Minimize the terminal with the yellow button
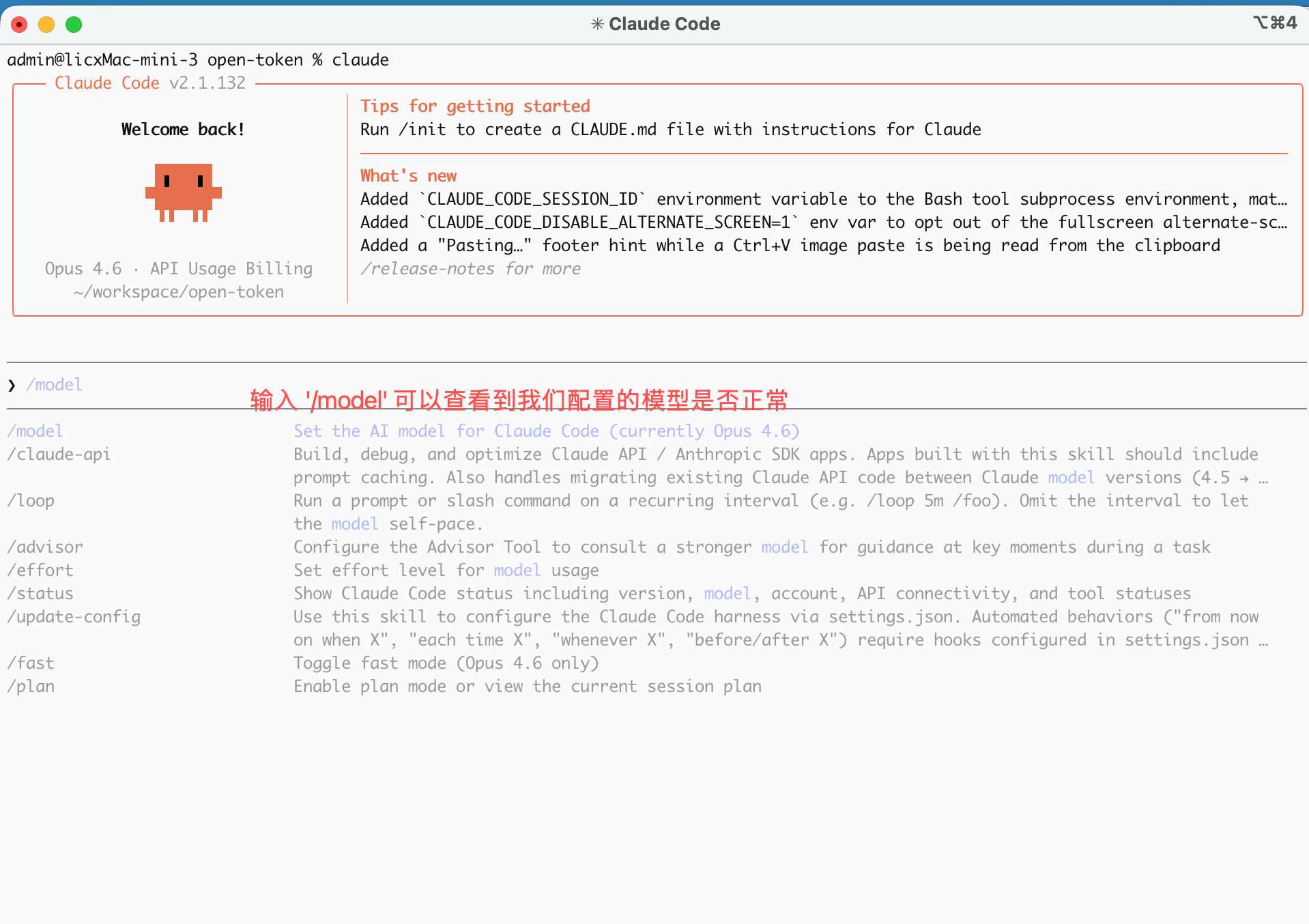Viewport: 1309px width, 924px height. 46,25
